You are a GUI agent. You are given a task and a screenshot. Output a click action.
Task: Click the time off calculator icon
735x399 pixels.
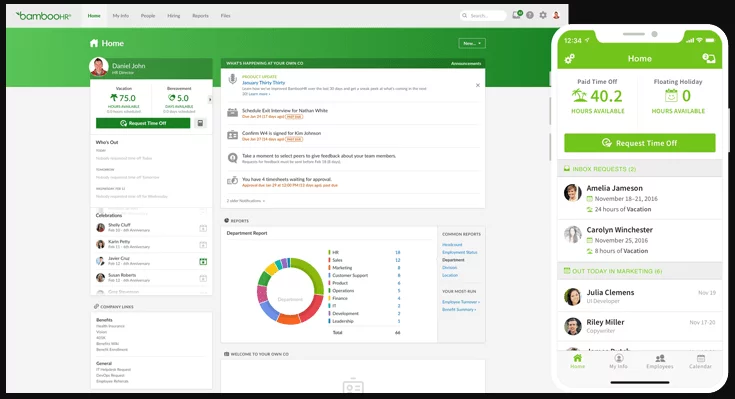[x=200, y=123]
